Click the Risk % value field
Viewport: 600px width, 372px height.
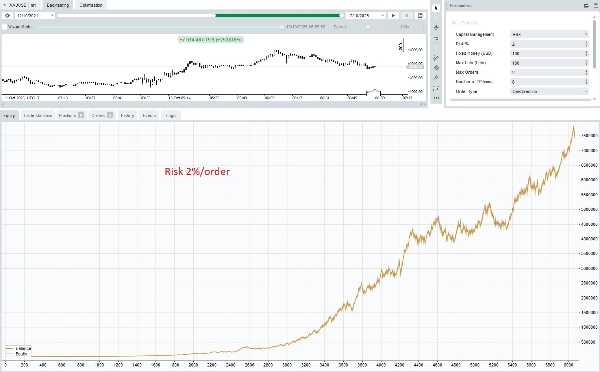pos(549,44)
